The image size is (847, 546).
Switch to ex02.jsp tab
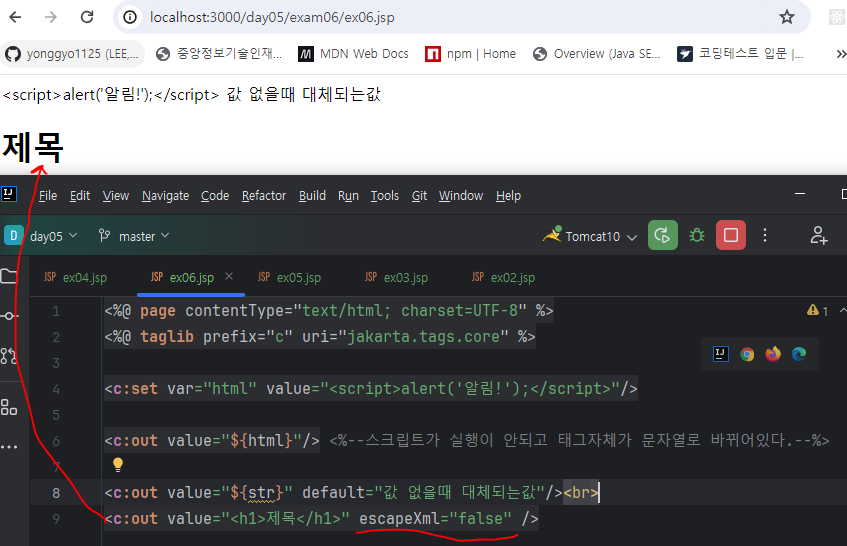(503, 278)
